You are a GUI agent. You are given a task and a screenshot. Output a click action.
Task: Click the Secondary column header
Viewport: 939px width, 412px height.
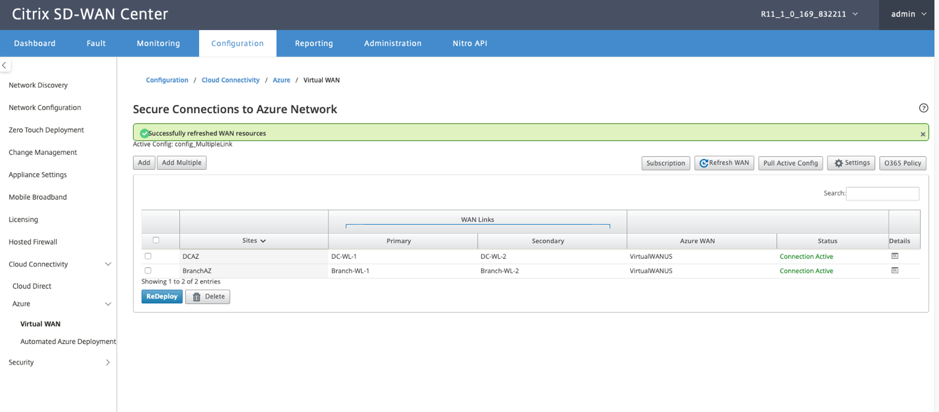point(552,241)
